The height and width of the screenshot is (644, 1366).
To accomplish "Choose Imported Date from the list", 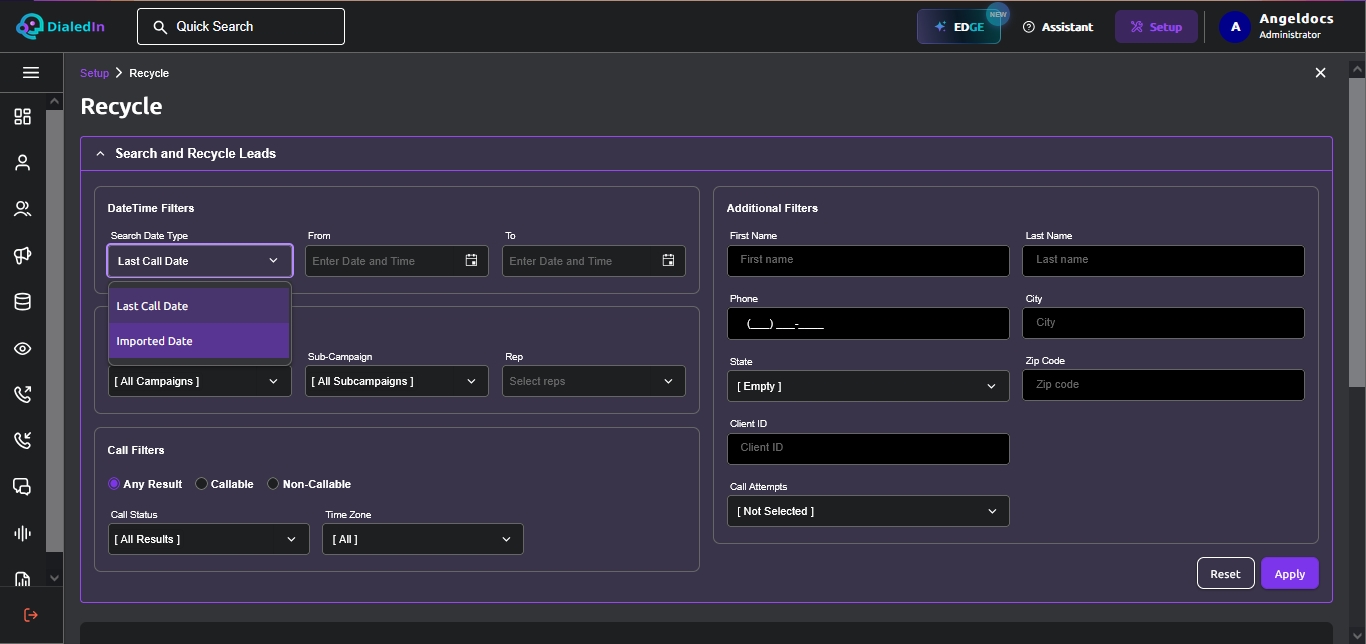I will 199,341.
